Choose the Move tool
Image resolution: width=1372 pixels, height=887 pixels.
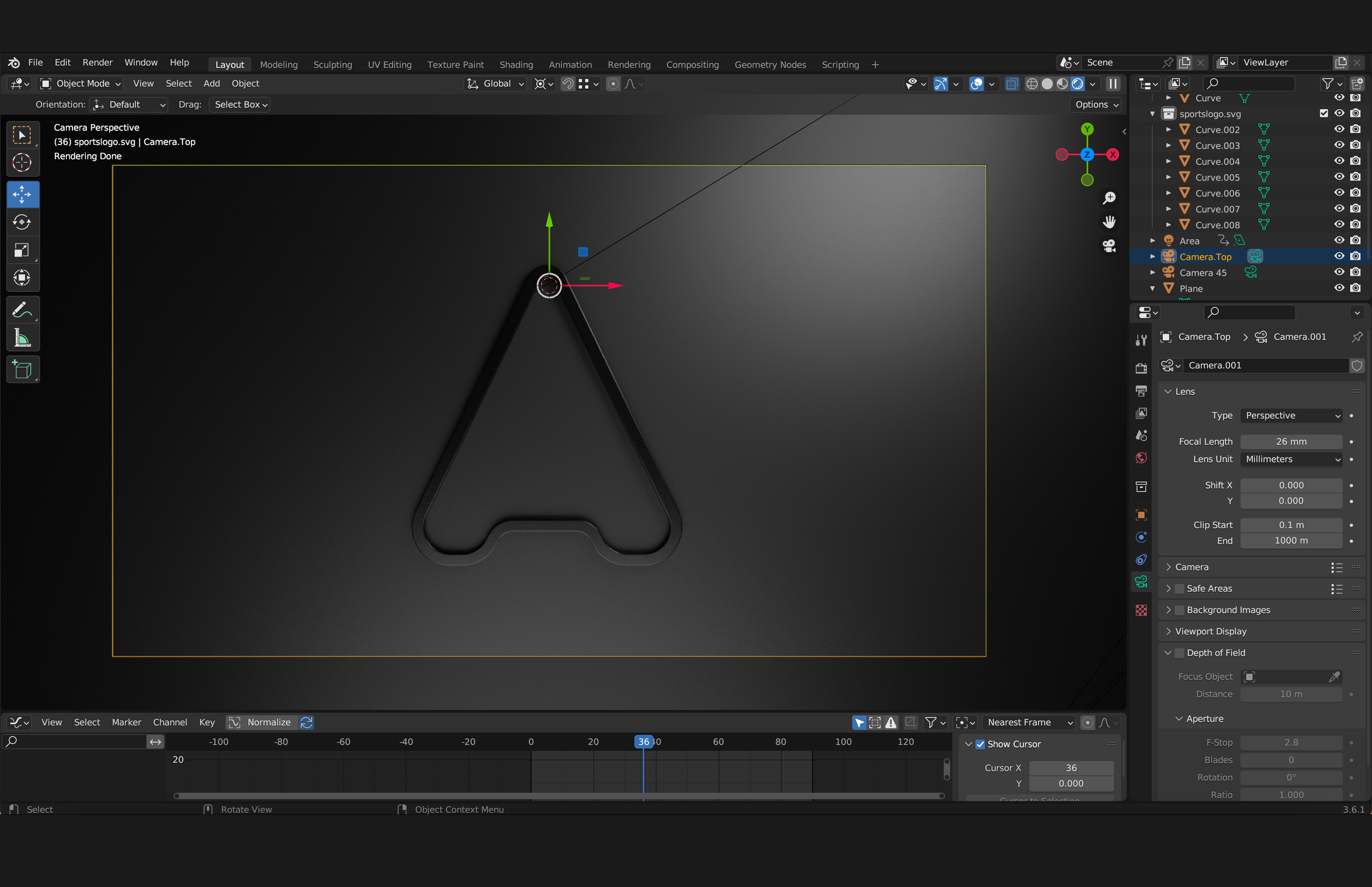[23, 195]
